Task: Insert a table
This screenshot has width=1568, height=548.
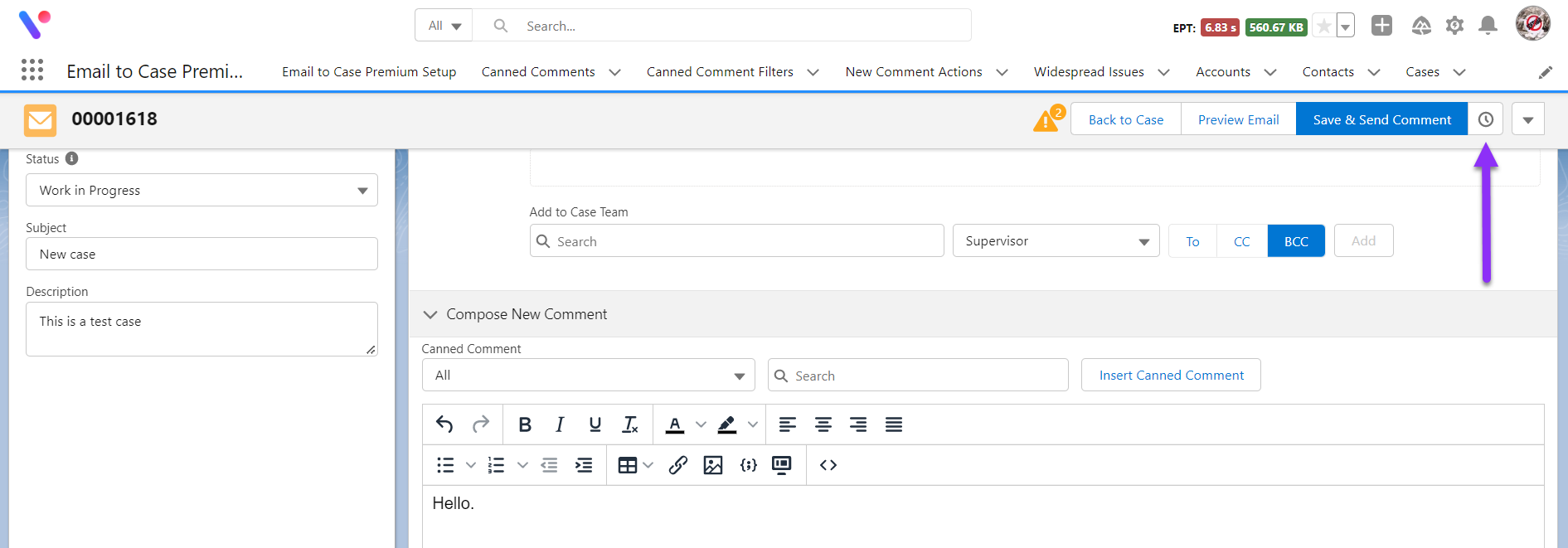Action: (628, 465)
